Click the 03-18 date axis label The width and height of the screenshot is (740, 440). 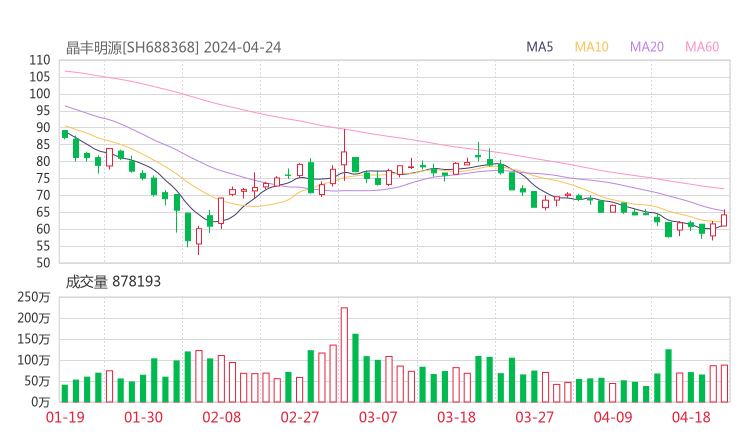[456, 418]
